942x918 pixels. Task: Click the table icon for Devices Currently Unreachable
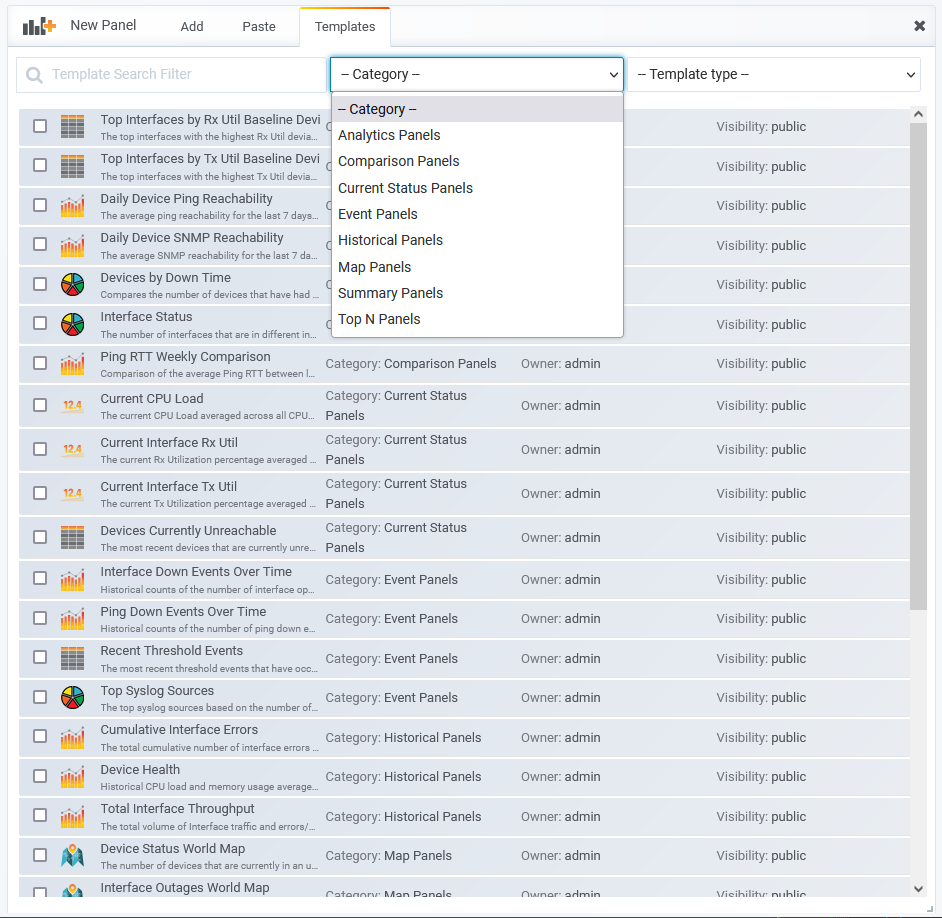(x=72, y=537)
